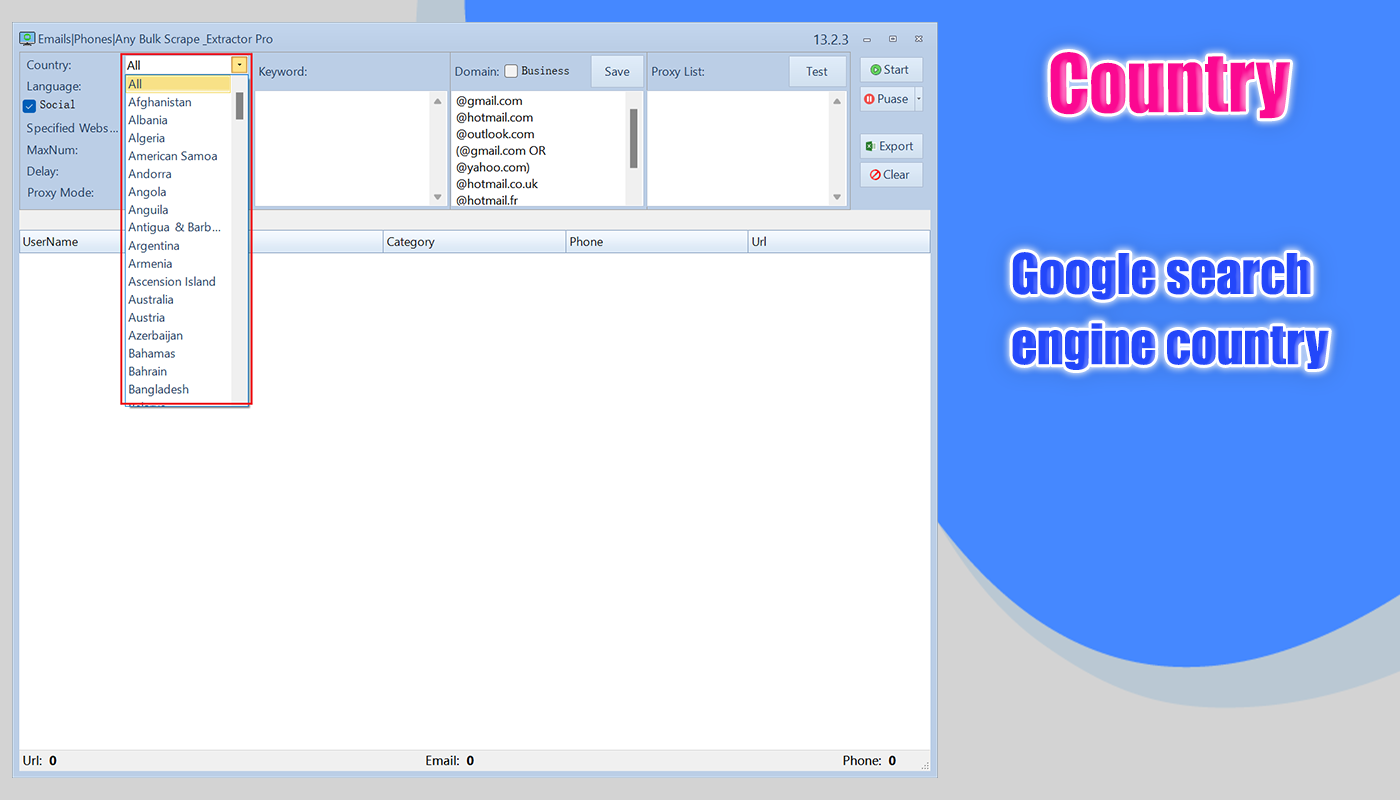The image size is (1400, 800).
Task: Click the Keyword: label
Action: (283, 72)
